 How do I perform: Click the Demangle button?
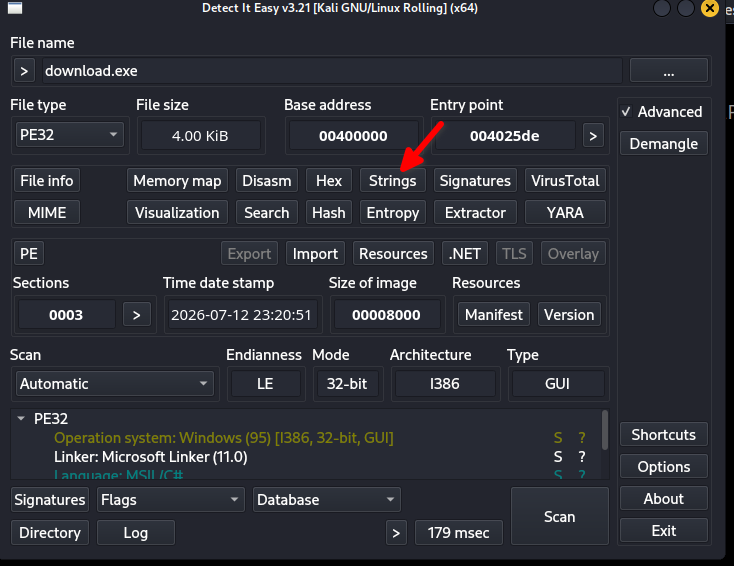point(663,143)
